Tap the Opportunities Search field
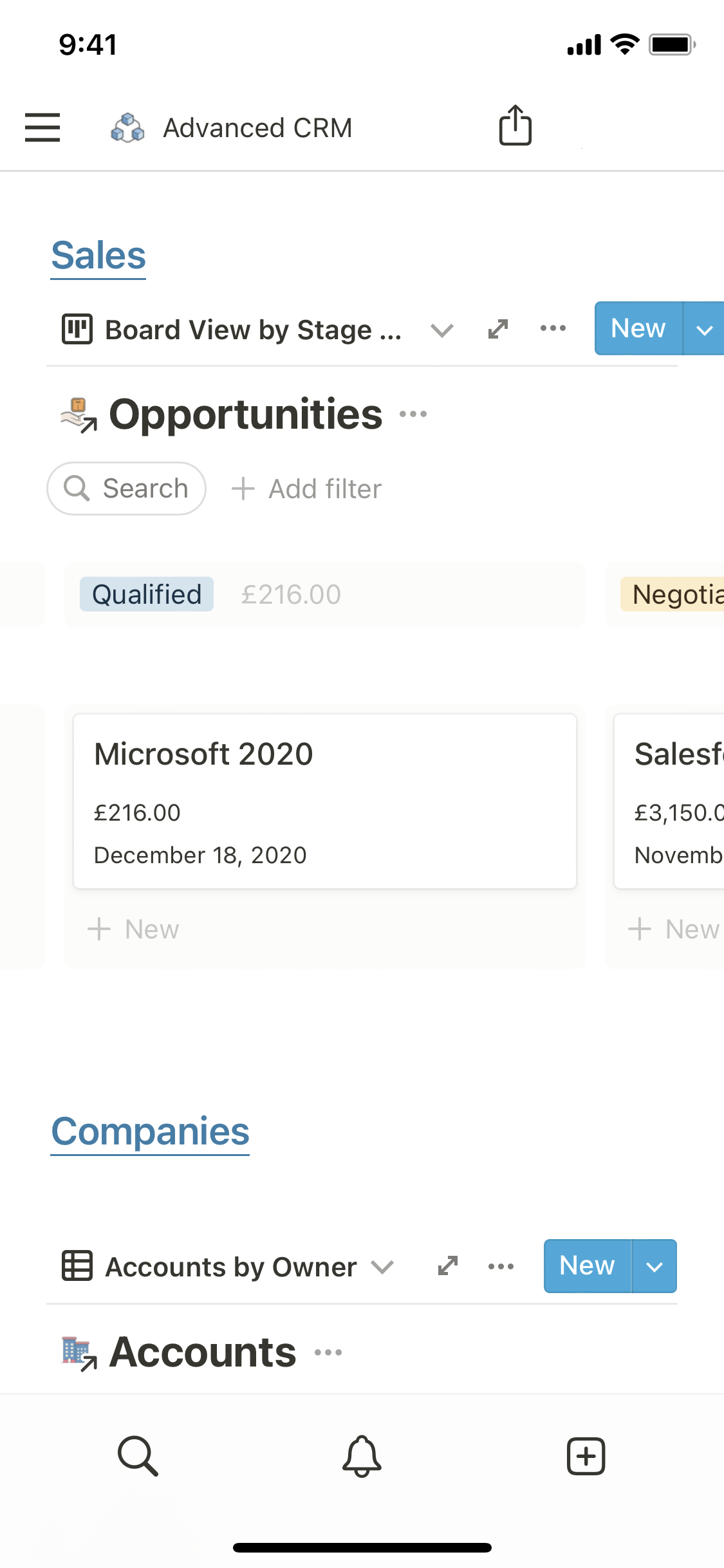This screenshot has width=724, height=1568. [127, 489]
